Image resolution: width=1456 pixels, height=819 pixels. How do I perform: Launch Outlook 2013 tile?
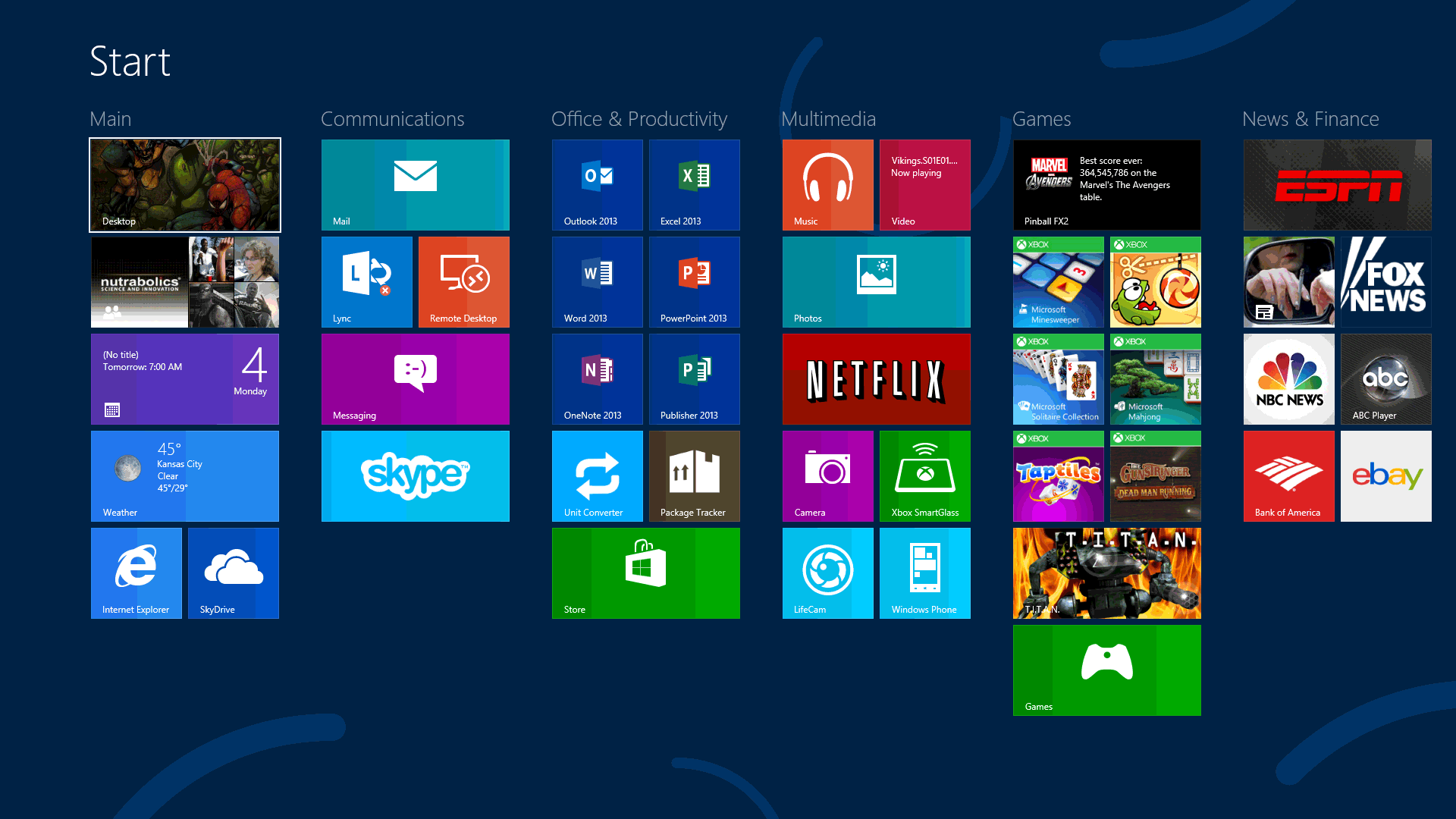pos(597,184)
